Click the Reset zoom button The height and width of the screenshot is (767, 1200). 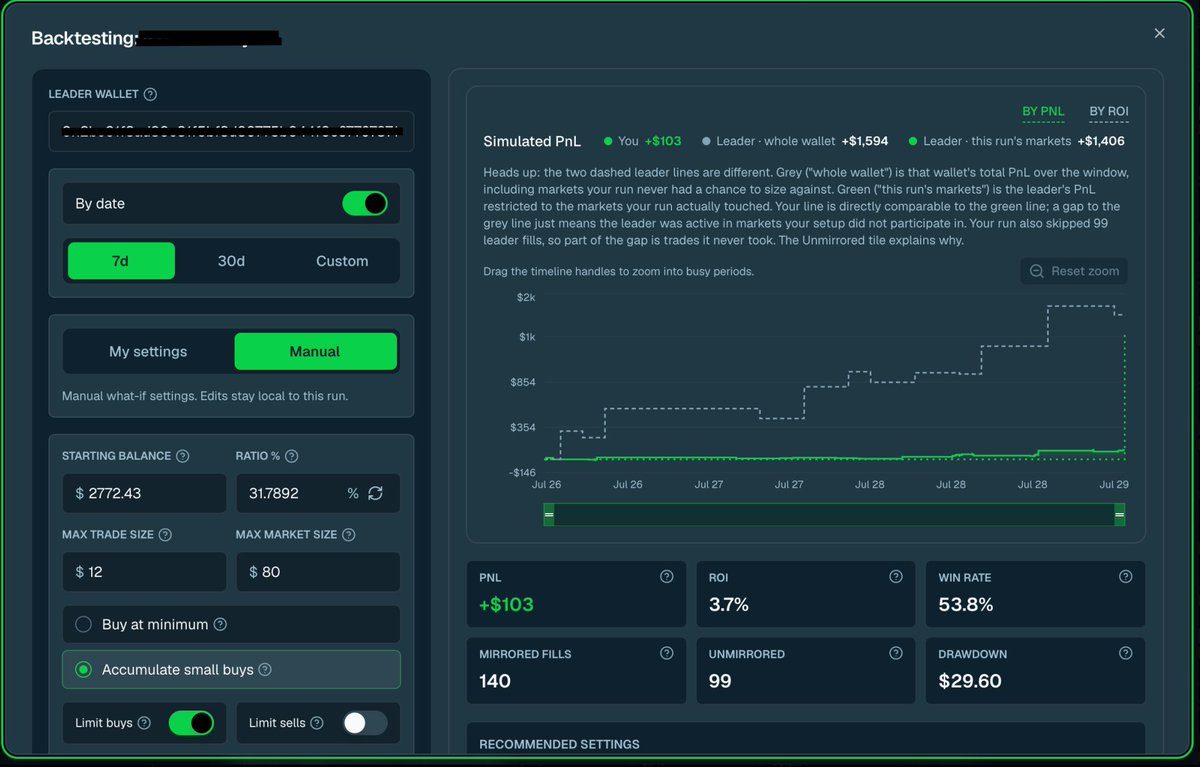[x=1074, y=271]
